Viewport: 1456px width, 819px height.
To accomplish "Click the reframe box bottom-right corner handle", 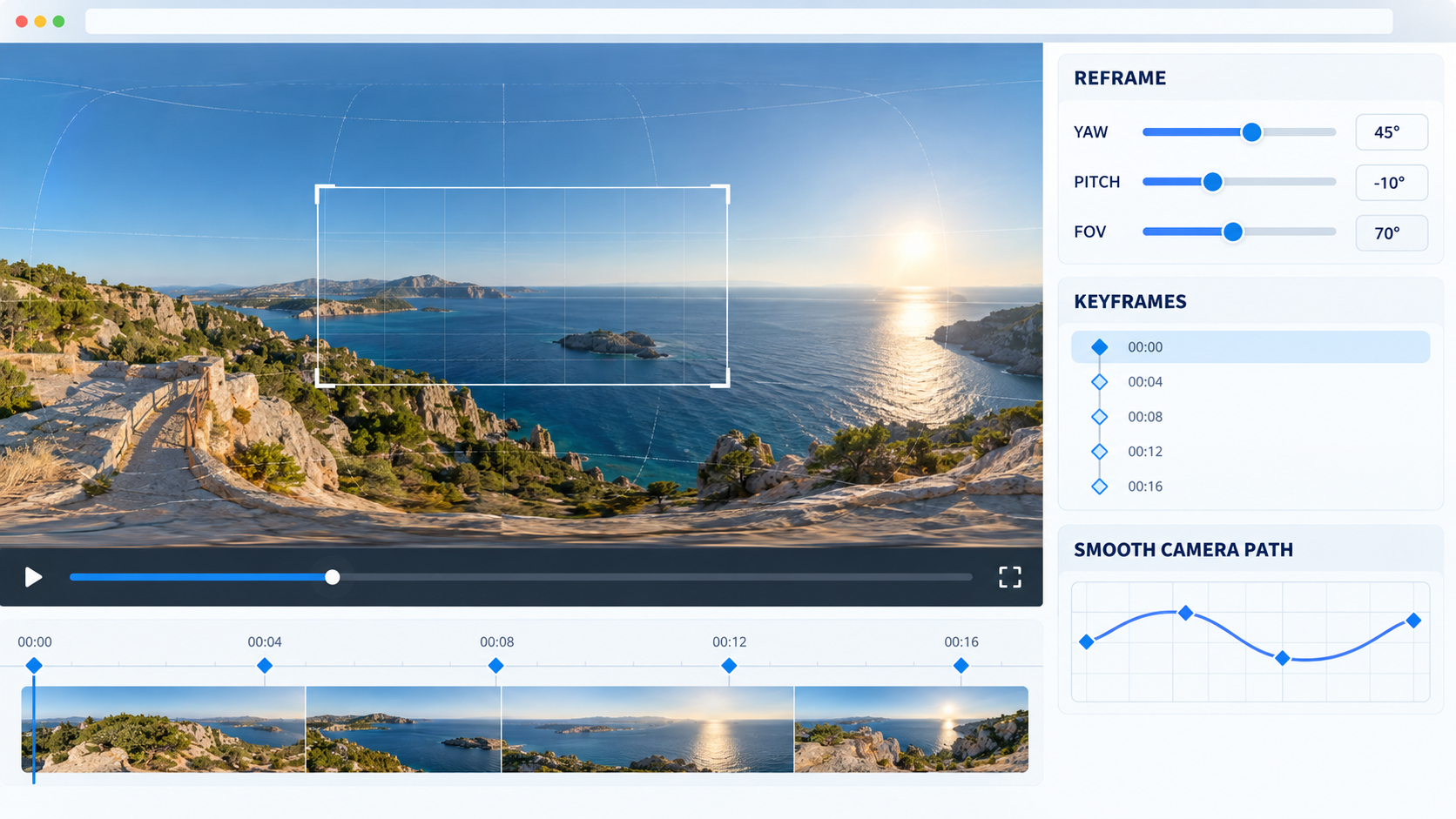I will tap(721, 378).
